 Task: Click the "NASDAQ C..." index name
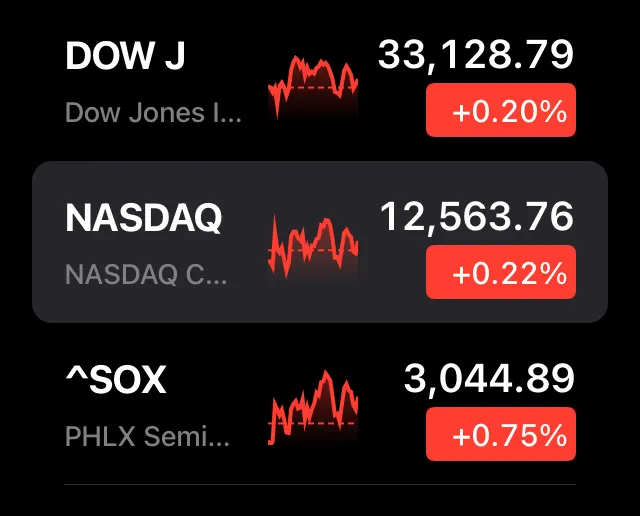146,273
